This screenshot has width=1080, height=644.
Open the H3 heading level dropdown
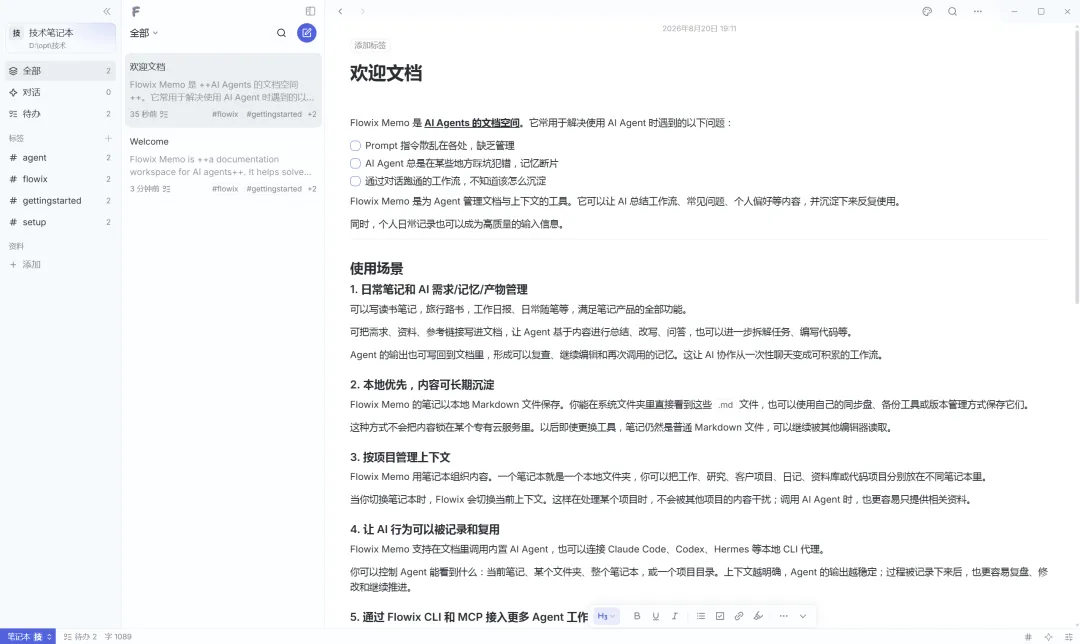(606, 616)
